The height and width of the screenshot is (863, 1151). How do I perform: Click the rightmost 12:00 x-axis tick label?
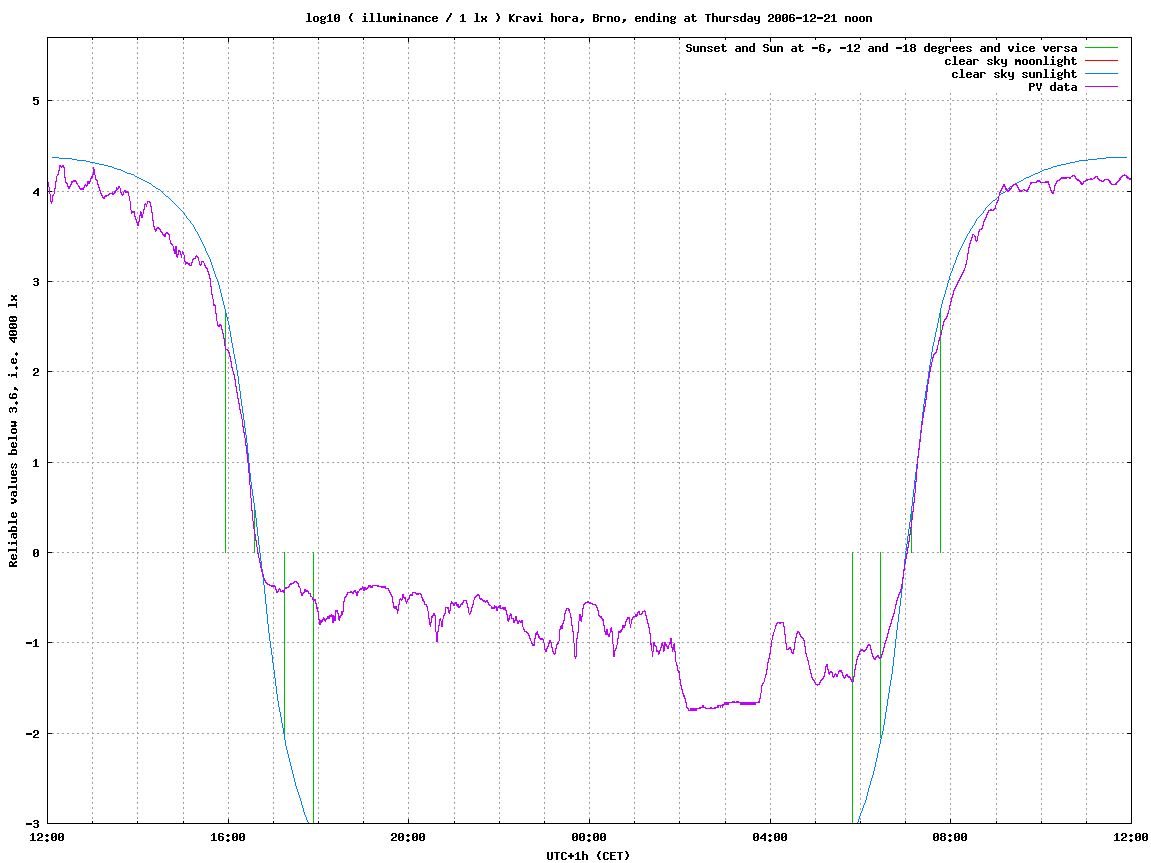1131,837
